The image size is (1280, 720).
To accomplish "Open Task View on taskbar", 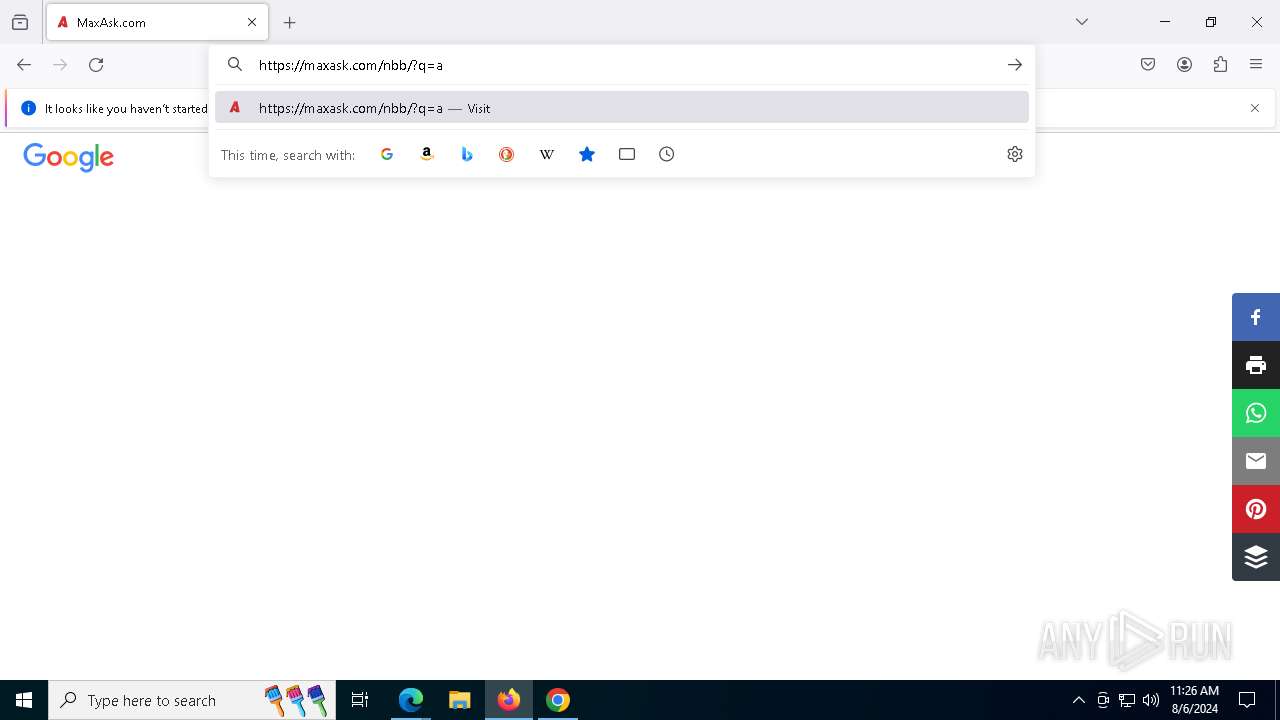I will point(360,700).
